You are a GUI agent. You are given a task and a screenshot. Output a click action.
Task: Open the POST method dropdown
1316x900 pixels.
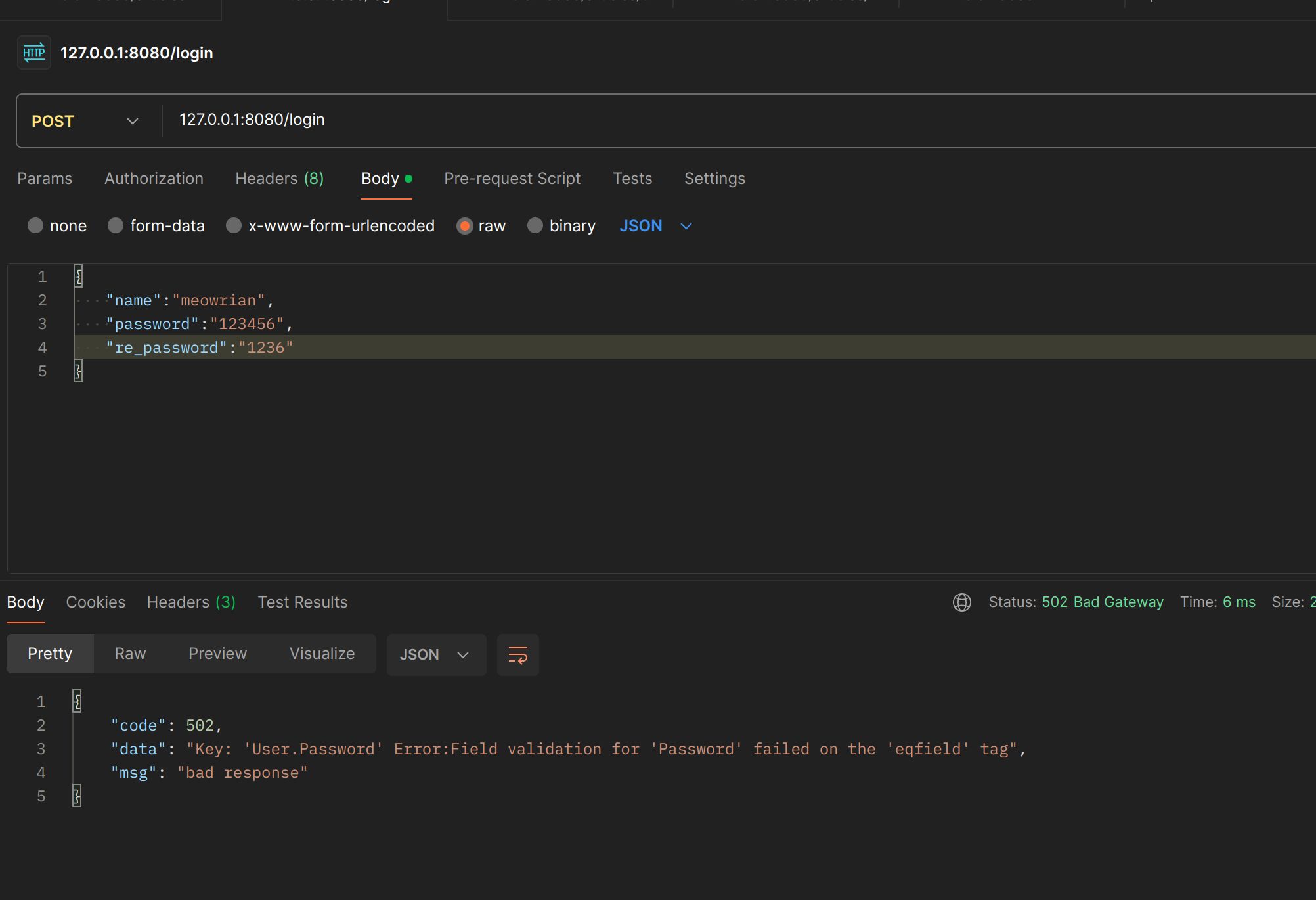85,121
